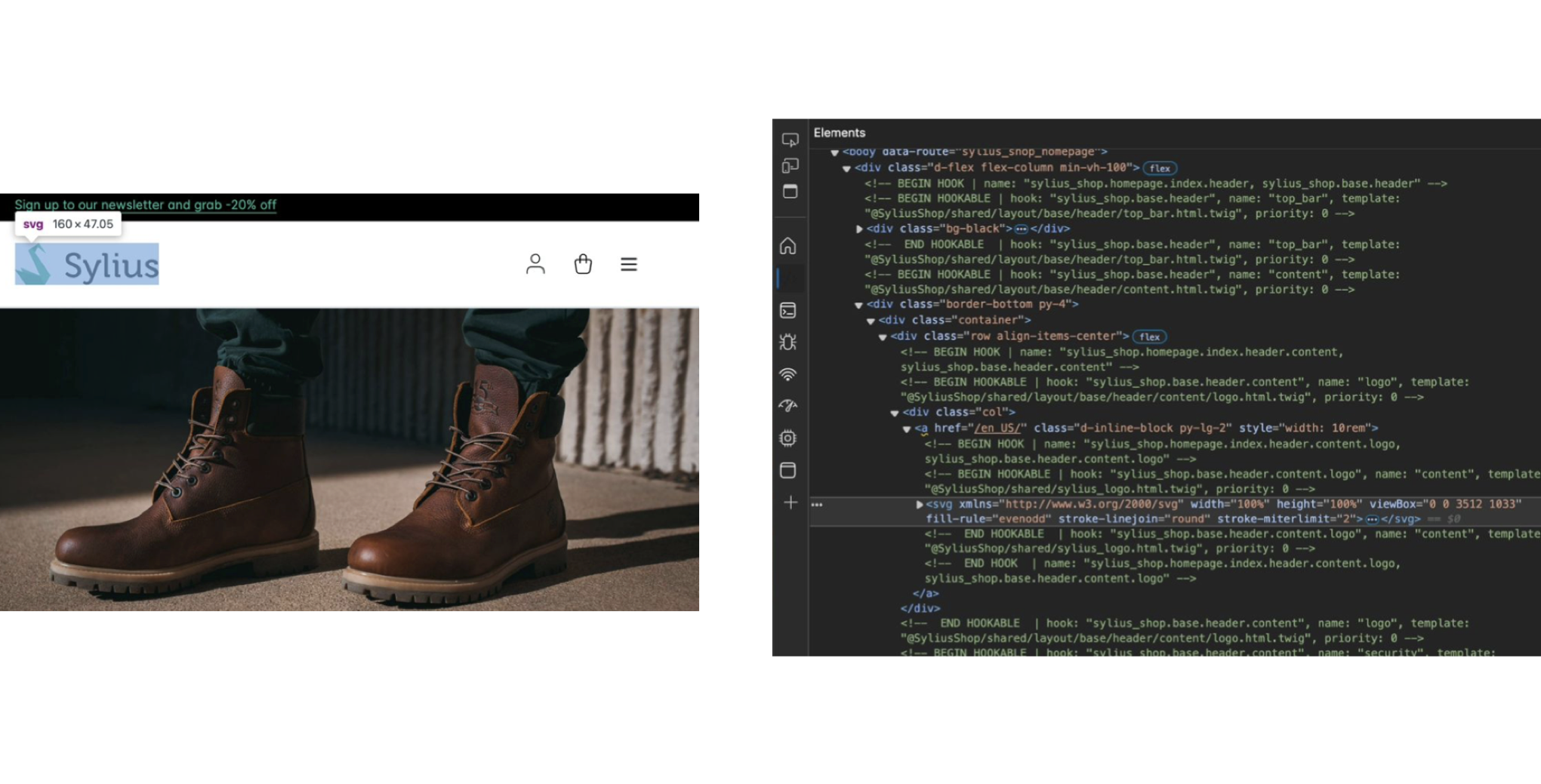Click the Sylius logo in header
This screenshot has height=784, width=1541.
pyautogui.click(x=87, y=264)
